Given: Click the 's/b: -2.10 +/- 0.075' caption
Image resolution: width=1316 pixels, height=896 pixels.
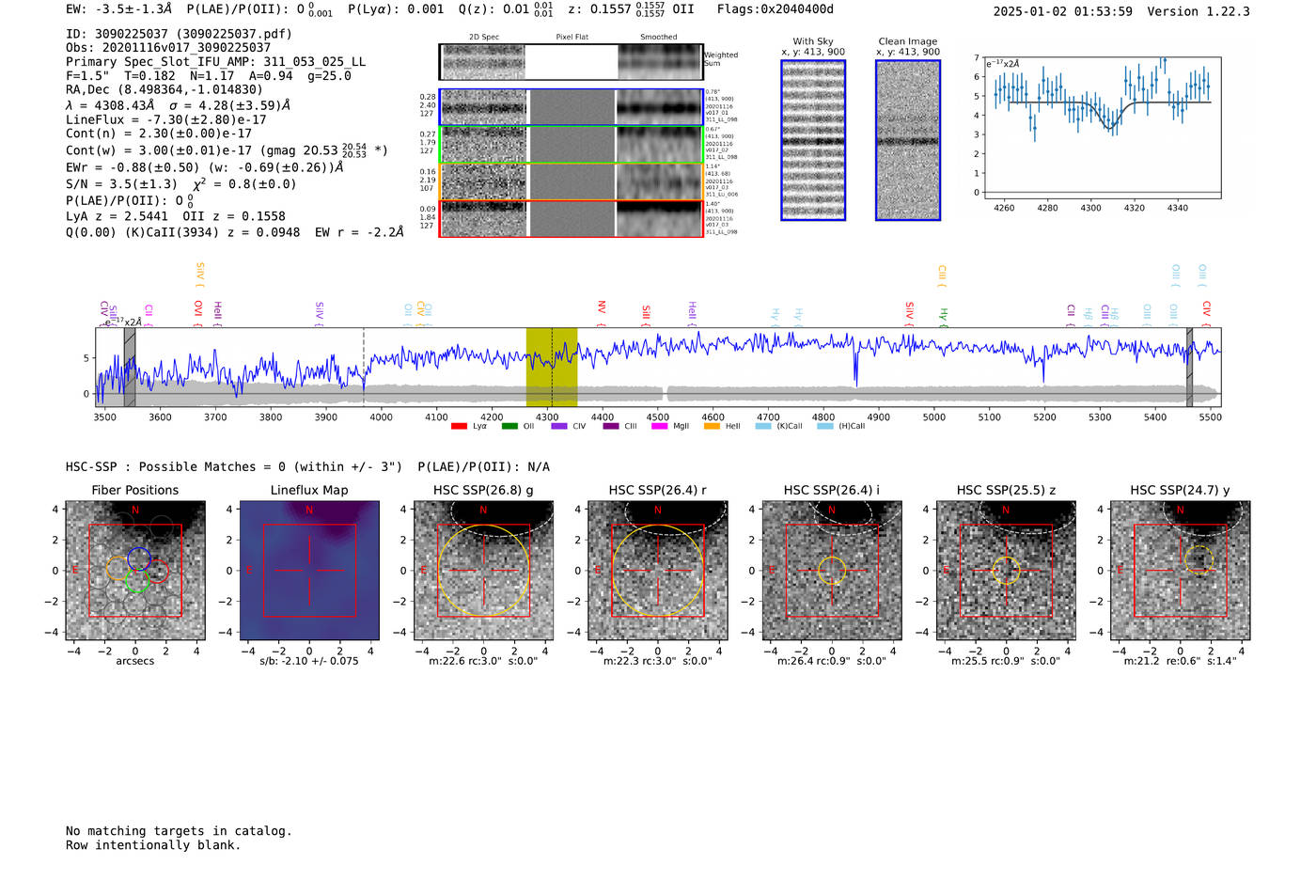Looking at the screenshot, I should pyautogui.click(x=309, y=661).
